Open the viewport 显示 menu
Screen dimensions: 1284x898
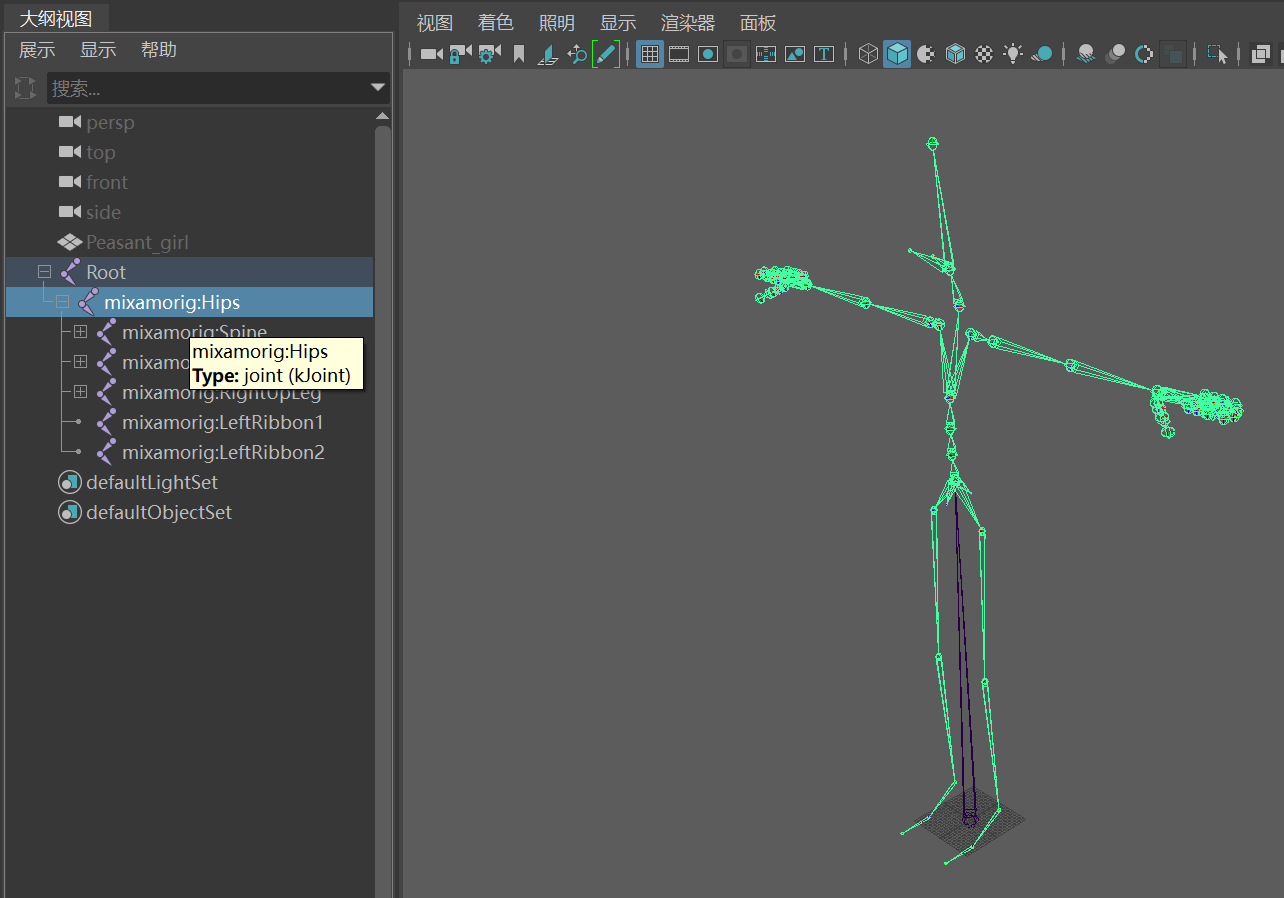click(618, 23)
